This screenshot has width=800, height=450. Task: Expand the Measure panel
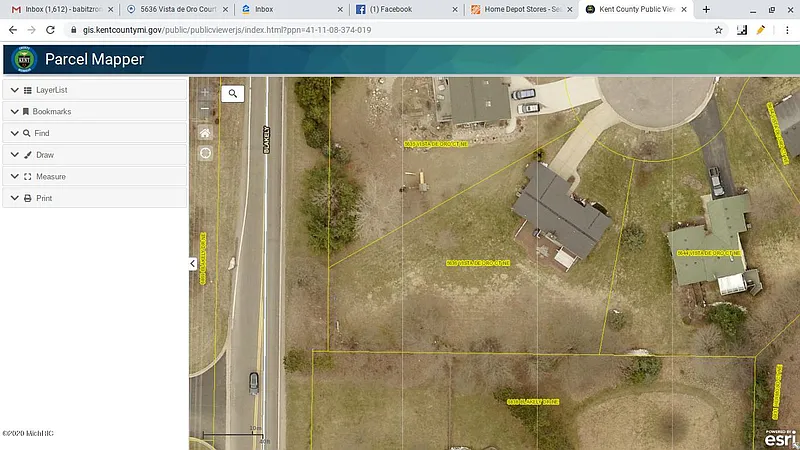click(x=94, y=177)
